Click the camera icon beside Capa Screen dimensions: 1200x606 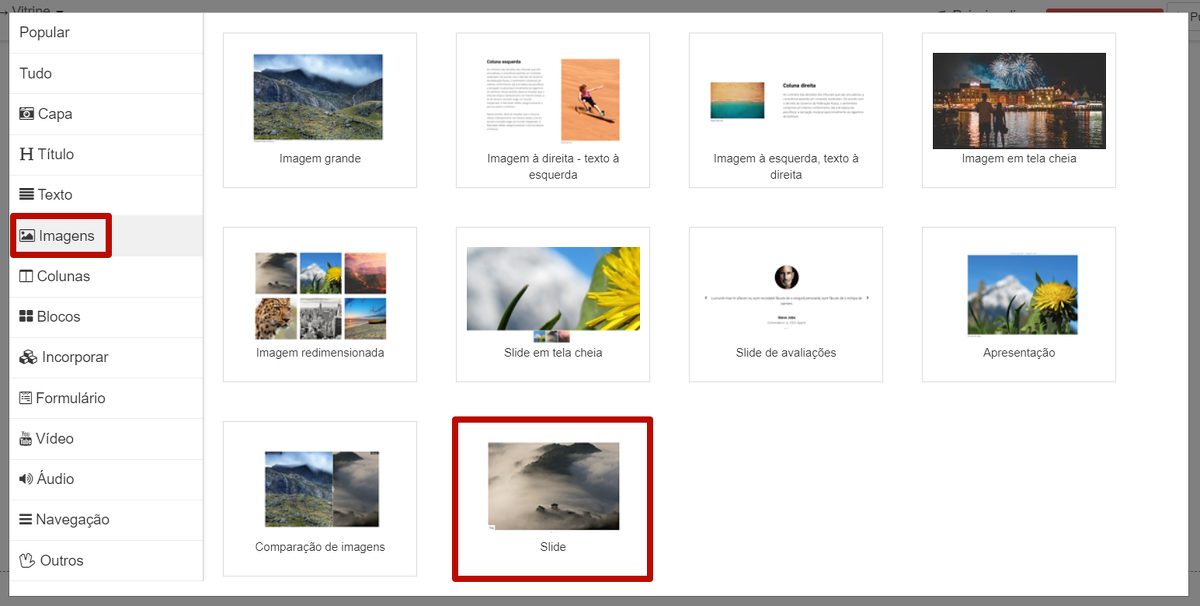pos(27,114)
